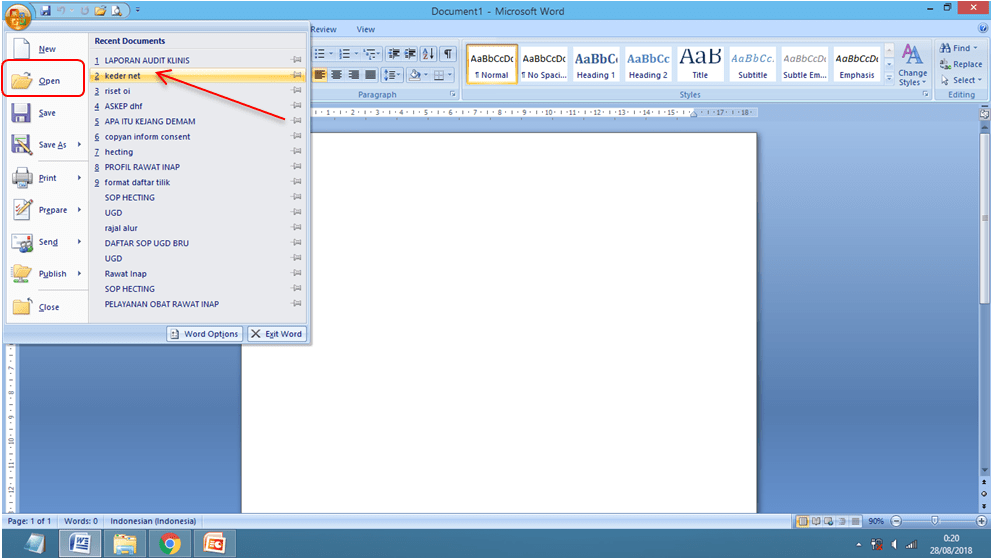Open the Select dropdown in Editing group
Image resolution: width=992 pixels, height=559 pixels.
tap(961, 80)
